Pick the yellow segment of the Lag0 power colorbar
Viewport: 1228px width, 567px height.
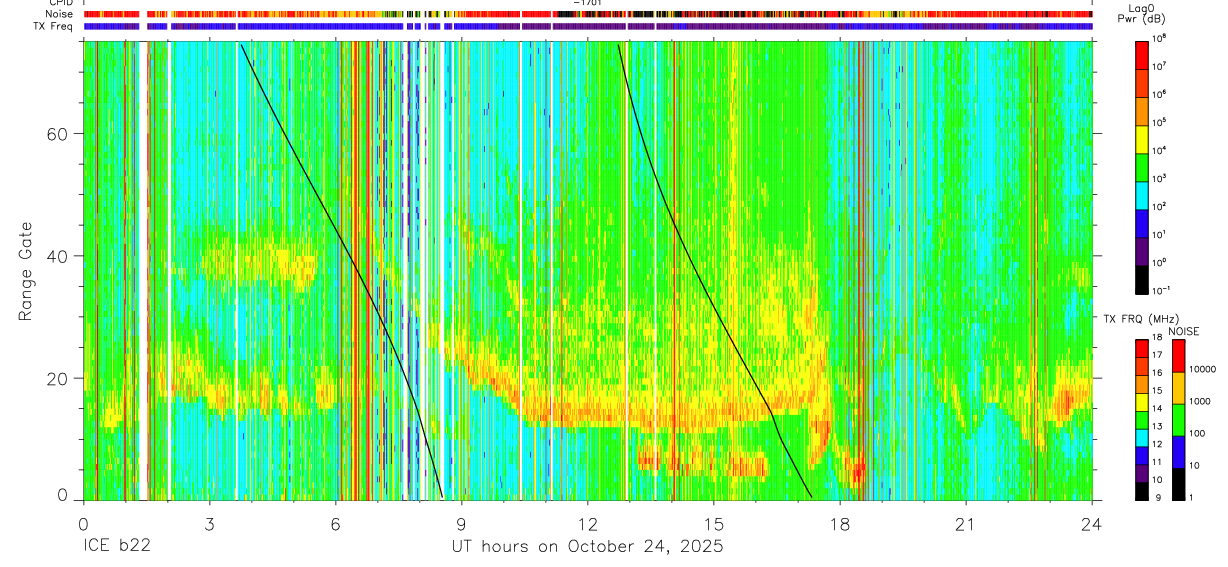pyautogui.click(x=1142, y=138)
